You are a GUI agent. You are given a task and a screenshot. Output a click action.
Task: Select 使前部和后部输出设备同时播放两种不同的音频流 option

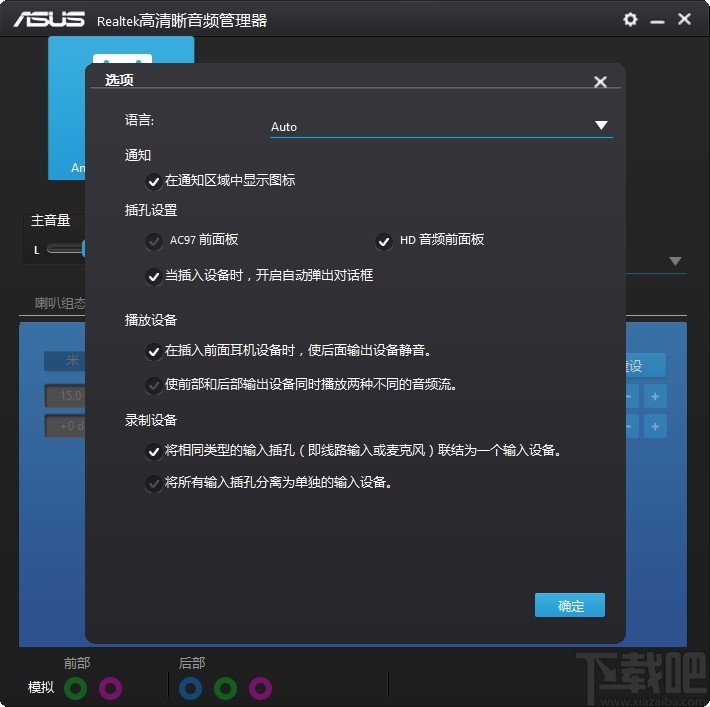tap(154, 385)
